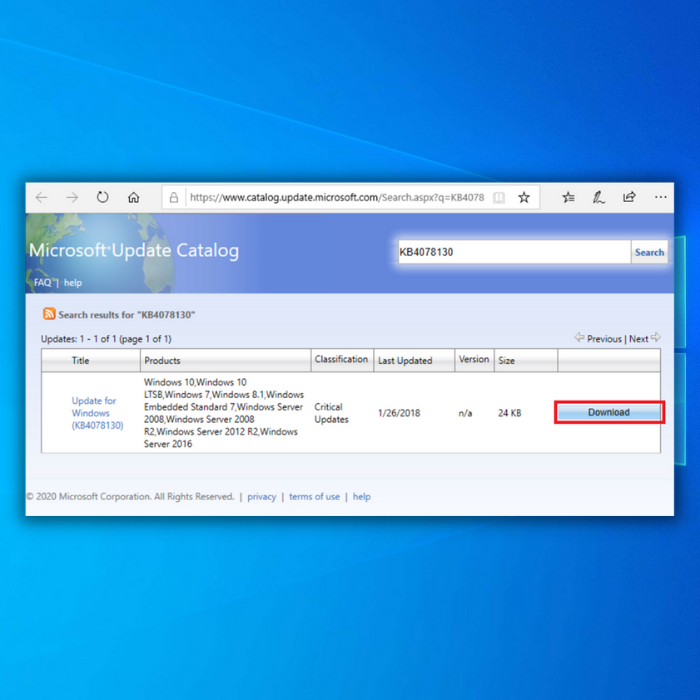Click the 2020 Microsoft Corporation copyright text
700x700 pixels.
130,496
